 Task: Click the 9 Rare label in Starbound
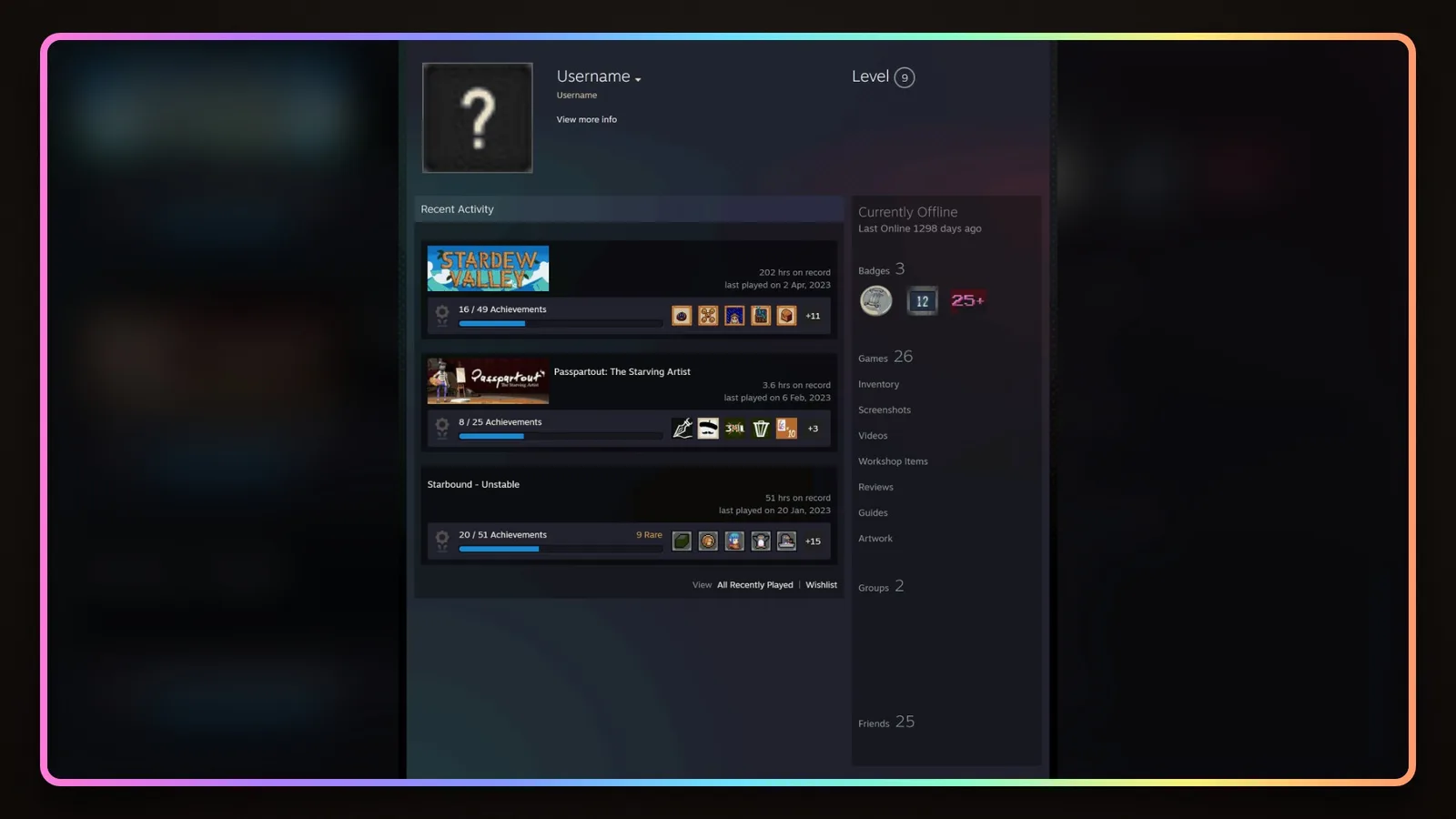649,535
